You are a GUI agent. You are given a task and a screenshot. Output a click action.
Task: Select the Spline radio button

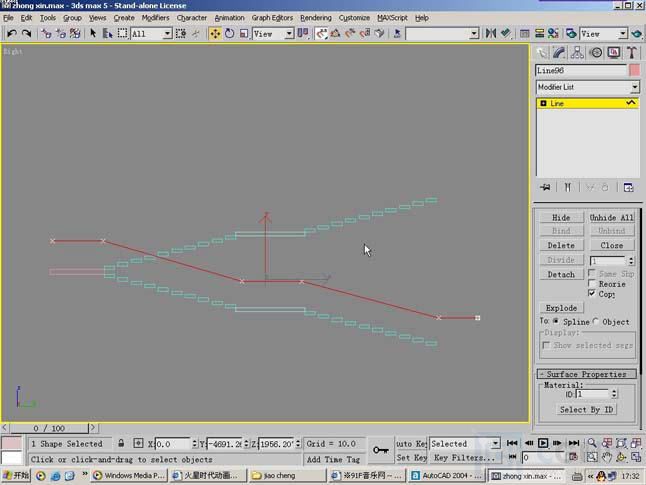pos(556,321)
